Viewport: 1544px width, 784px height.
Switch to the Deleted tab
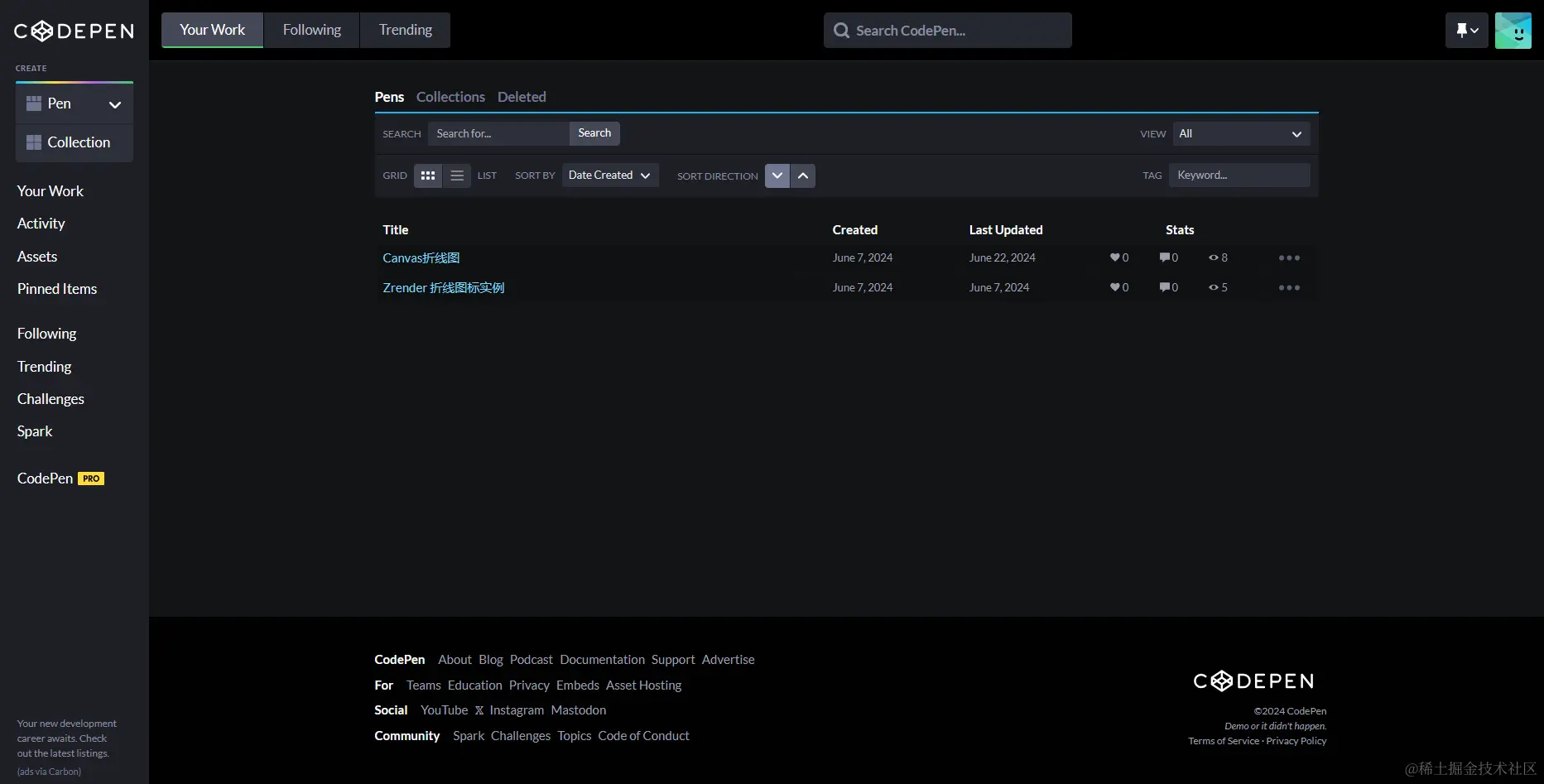(522, 97)
